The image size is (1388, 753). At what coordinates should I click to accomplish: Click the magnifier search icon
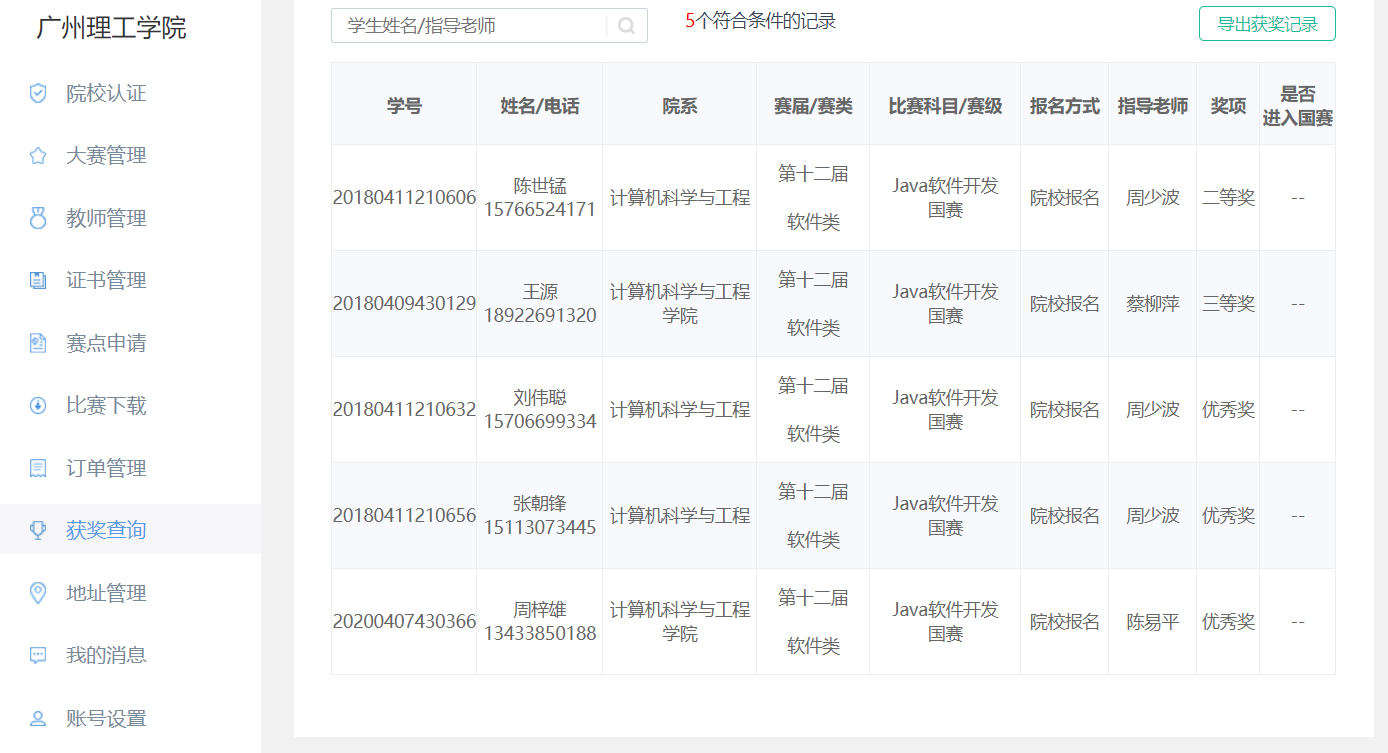626,26
